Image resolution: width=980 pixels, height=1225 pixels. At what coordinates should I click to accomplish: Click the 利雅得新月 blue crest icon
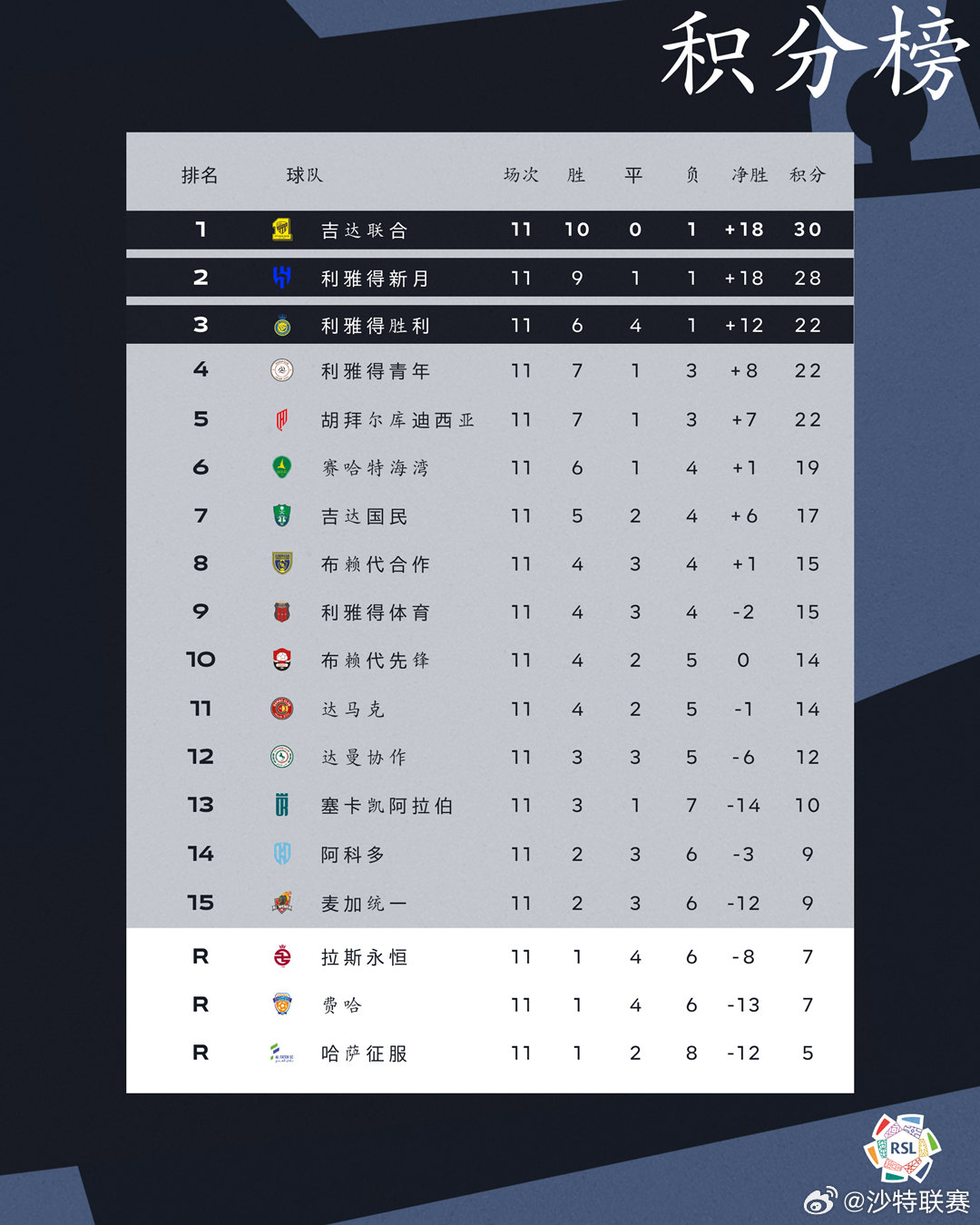click(282, 278)
